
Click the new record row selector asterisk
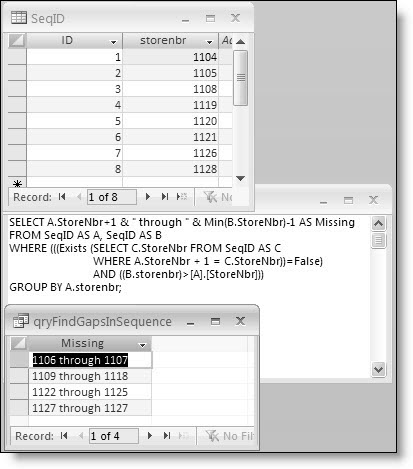pos(17,182)
